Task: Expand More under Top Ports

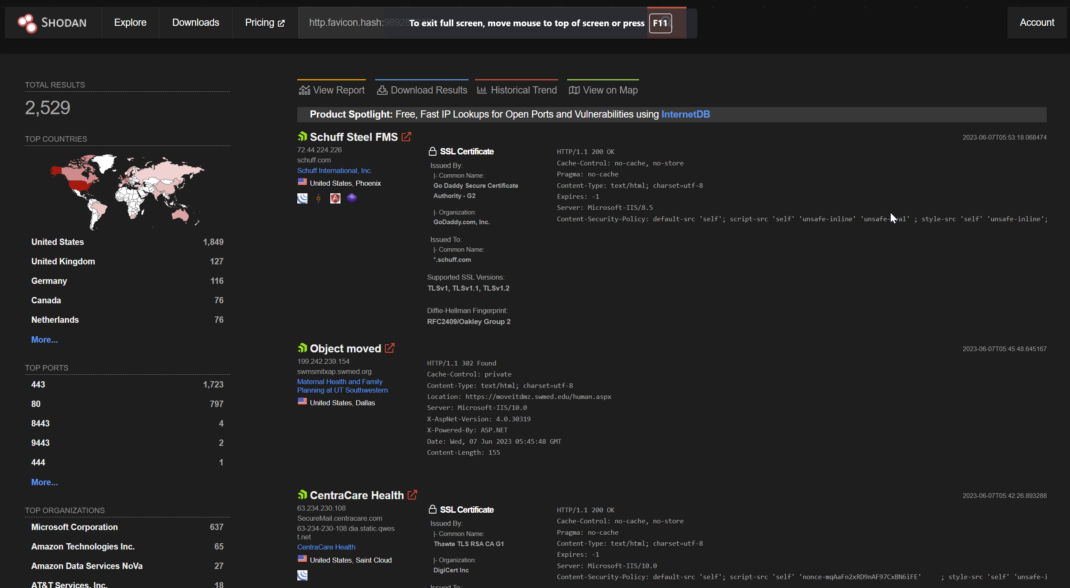Action: (44, 482)
